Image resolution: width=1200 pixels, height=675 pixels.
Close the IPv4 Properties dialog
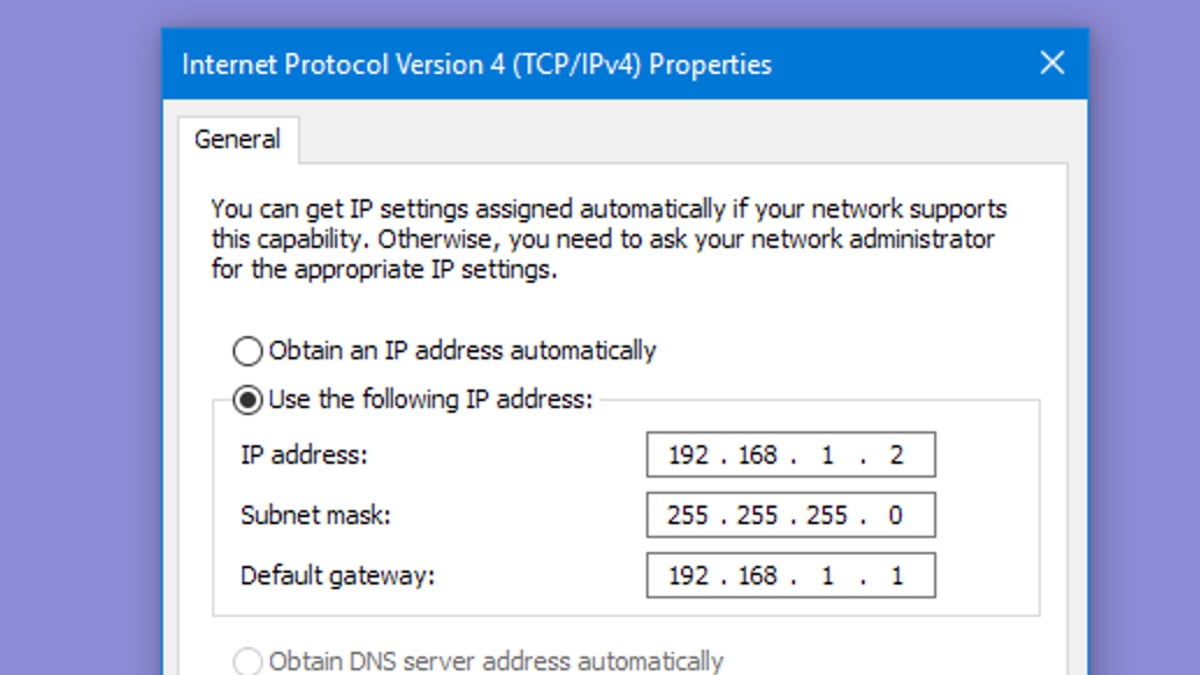point(1052,64)
